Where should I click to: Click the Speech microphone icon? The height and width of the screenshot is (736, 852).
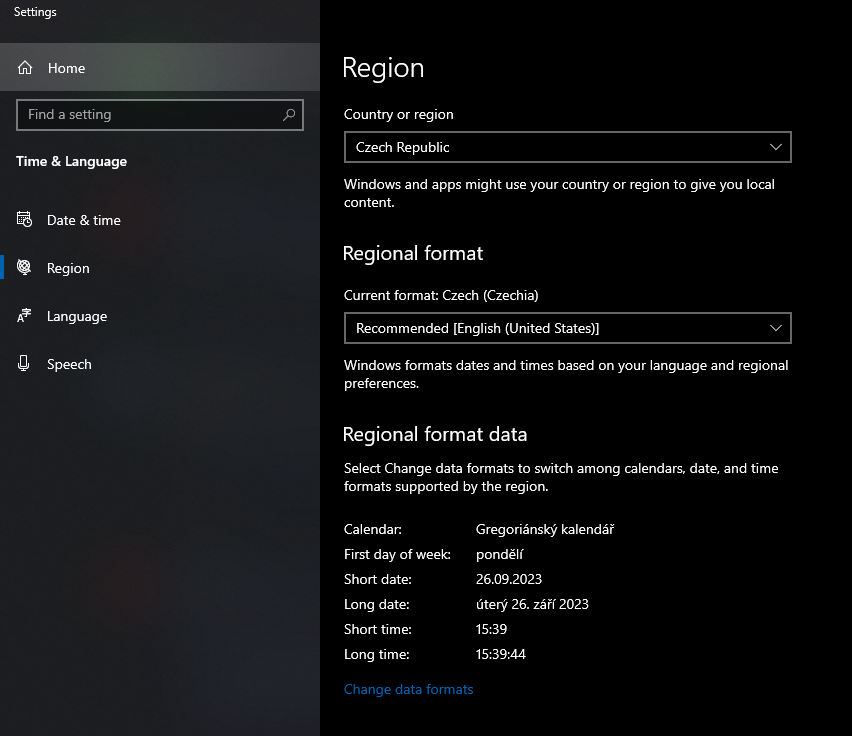[23, 363]
